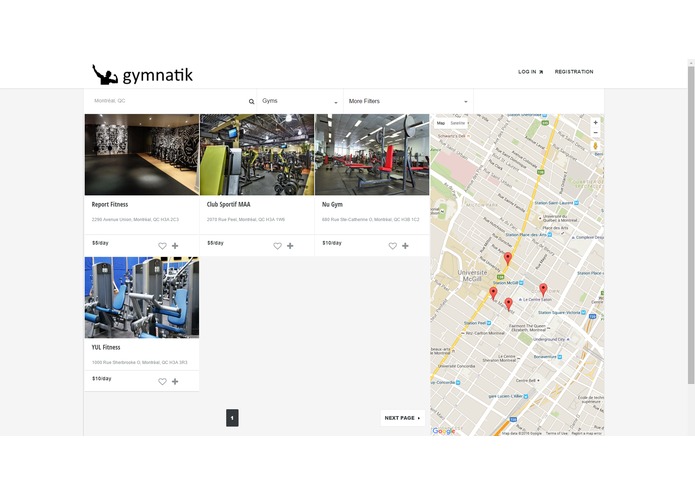Add Report Fitness with plus icon
The image size is (695, 494).
175,246
